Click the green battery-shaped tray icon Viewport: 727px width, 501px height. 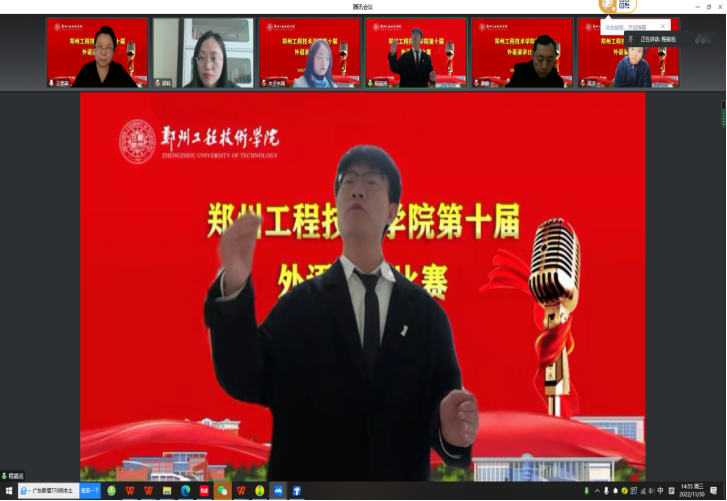[587, 491]
